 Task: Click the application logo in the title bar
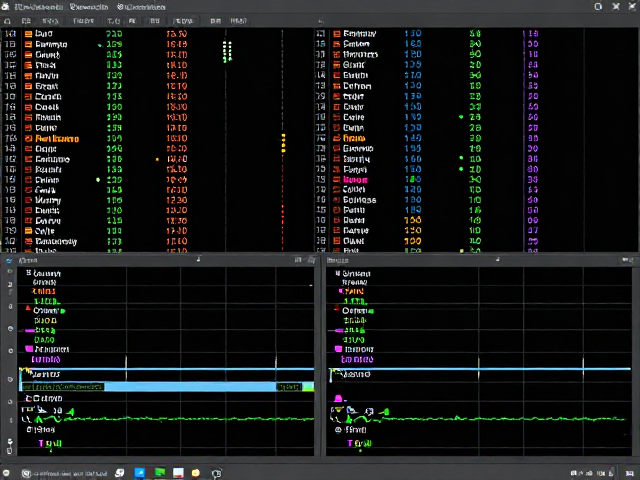coord(5,6)
